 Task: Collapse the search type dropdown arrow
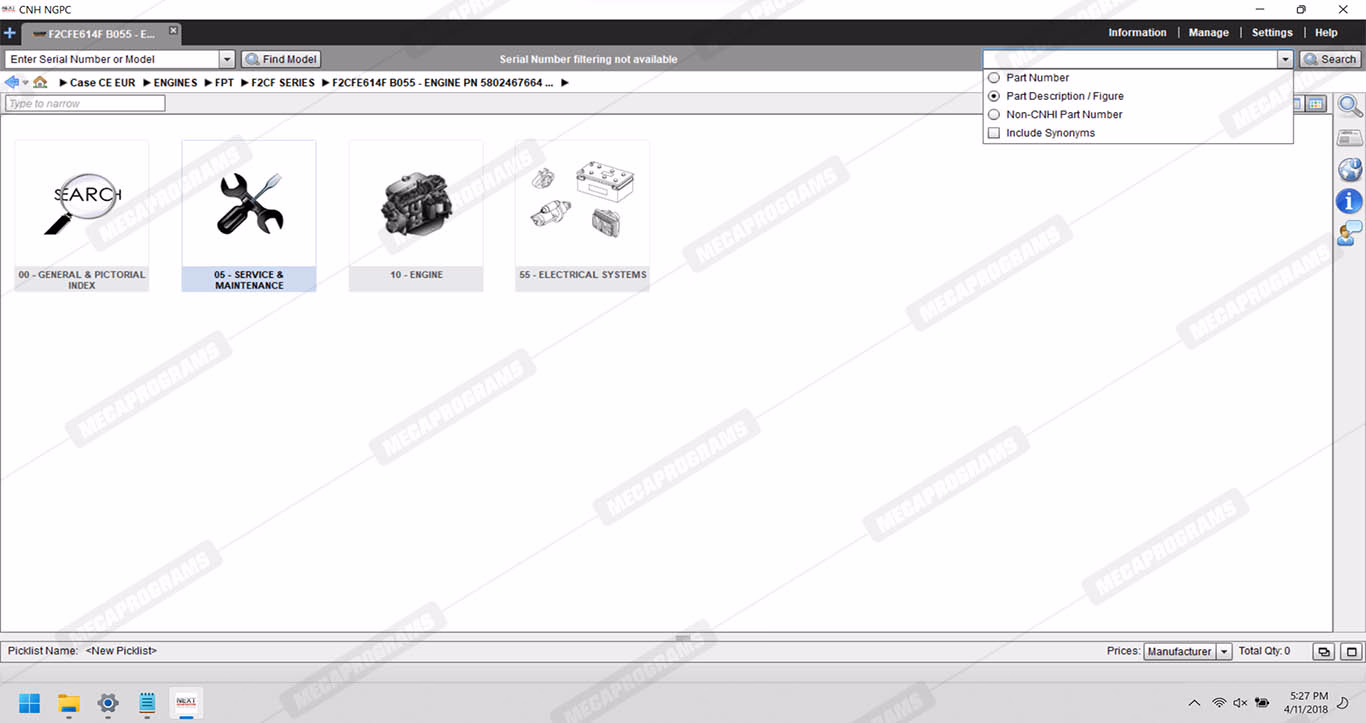tap(1285, 60)
